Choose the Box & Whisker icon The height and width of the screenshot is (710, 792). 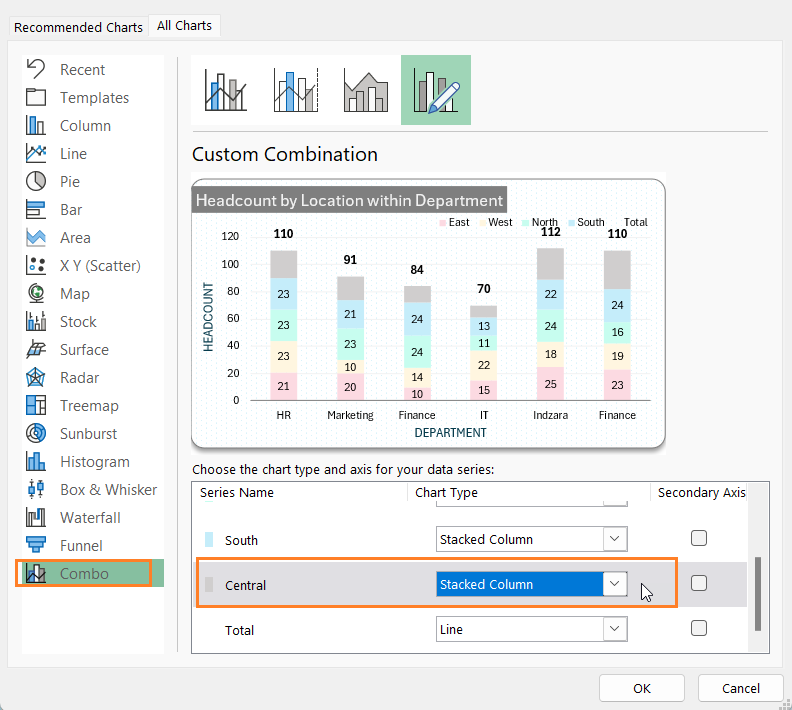tap(36, 489)
